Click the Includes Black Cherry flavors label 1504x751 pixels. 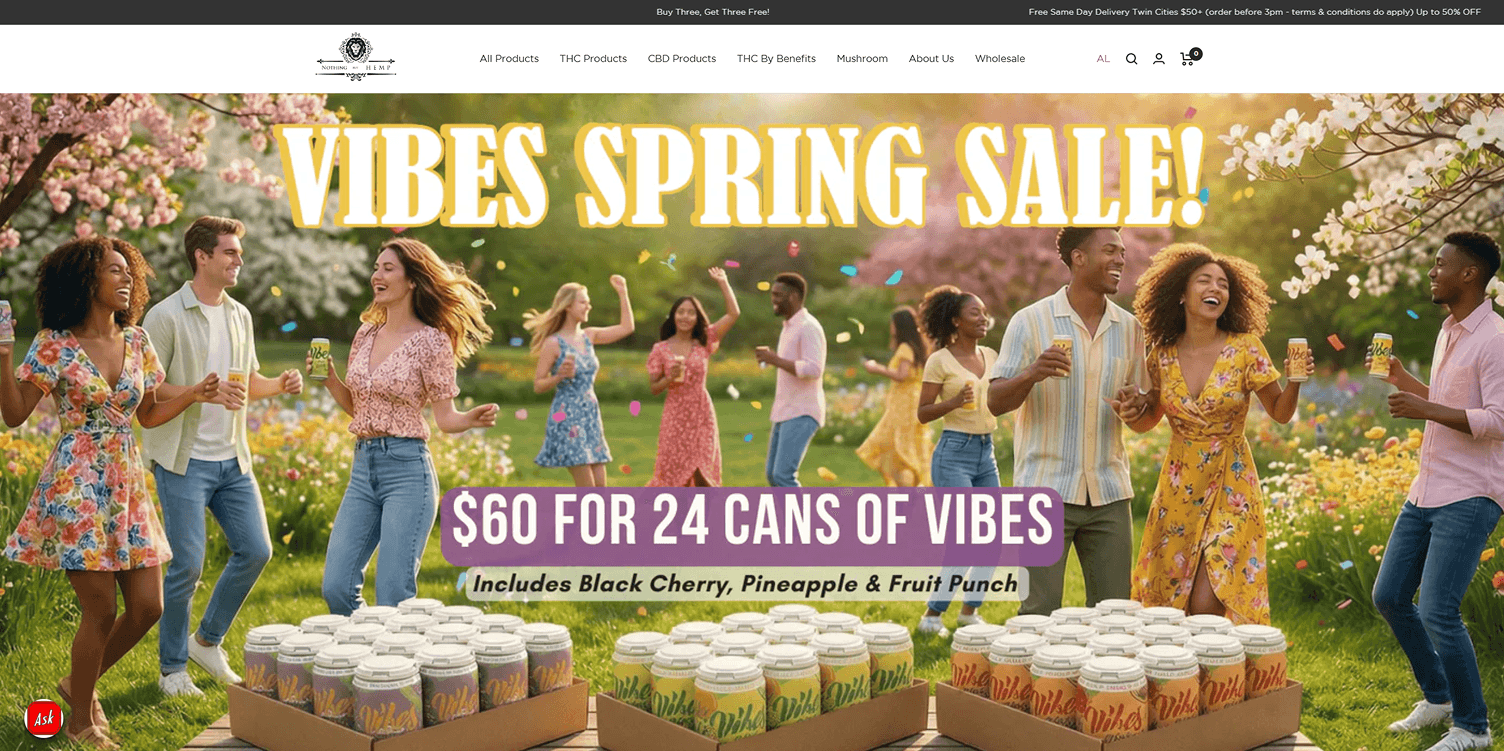746,583
